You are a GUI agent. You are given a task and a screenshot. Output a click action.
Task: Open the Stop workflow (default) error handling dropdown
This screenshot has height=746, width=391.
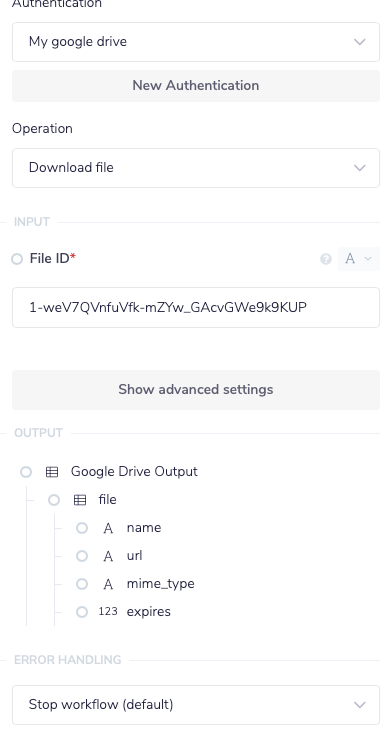(196, 705)
